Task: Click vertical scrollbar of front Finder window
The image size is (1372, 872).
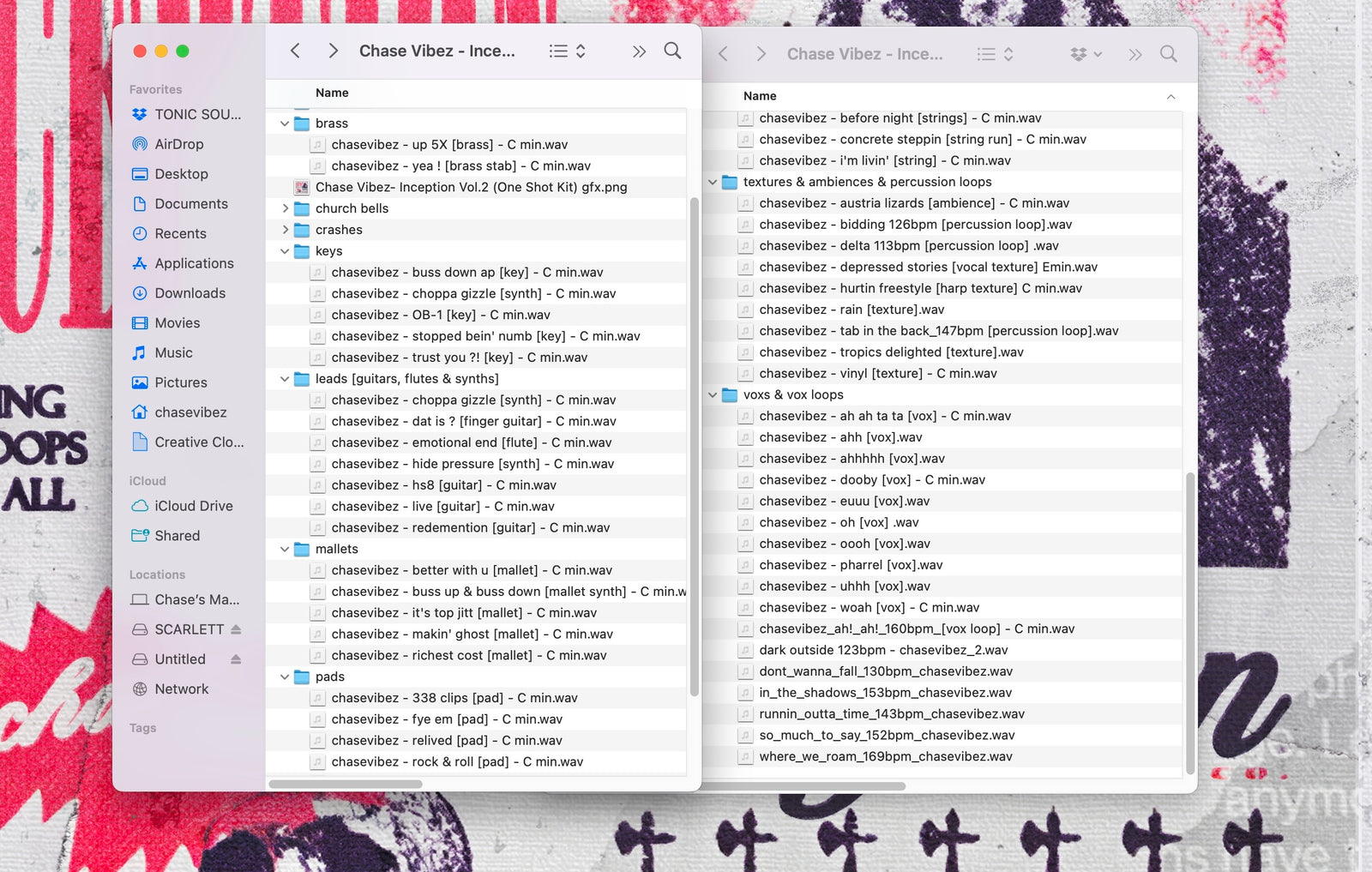Action: (x=694, y=446)
